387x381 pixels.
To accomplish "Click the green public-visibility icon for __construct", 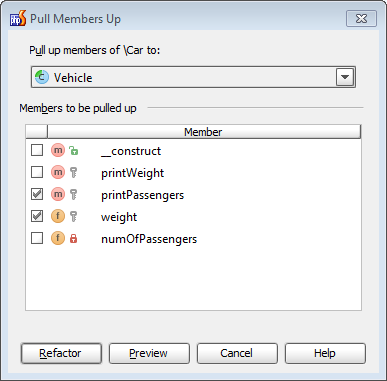I will pyautogui.click(x=73, y=151).
